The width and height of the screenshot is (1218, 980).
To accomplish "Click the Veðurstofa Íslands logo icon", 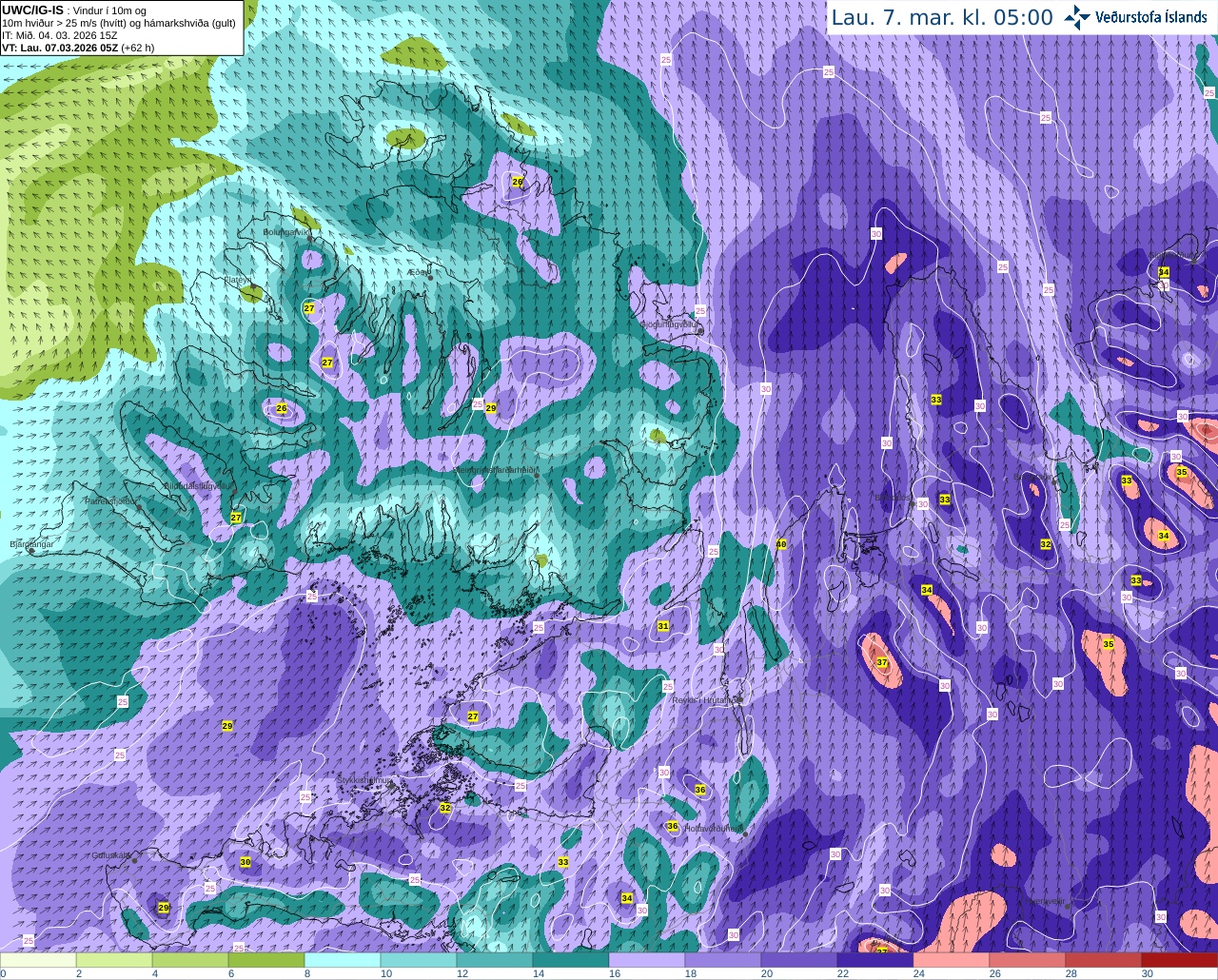I will click(x=1077, y=17).
